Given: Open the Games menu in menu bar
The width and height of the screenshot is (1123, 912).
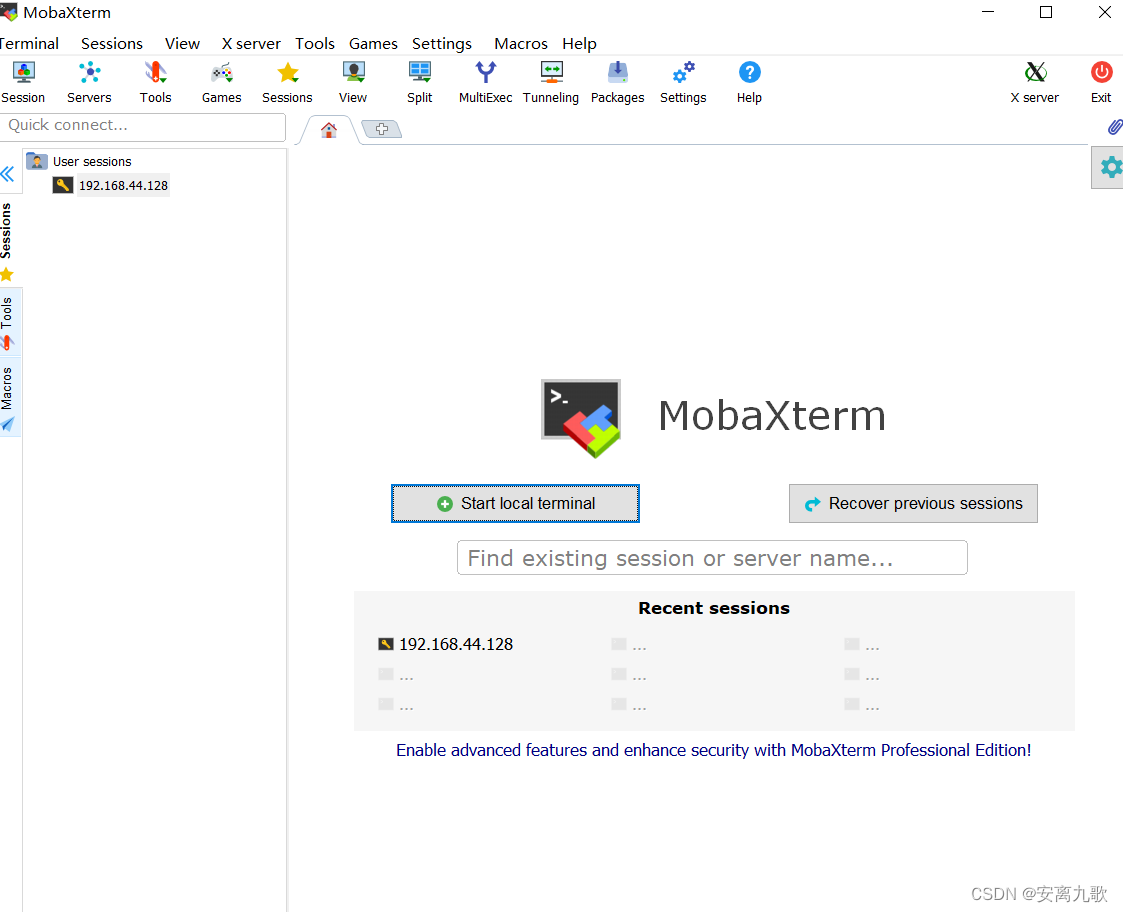Looking at the screenshot, I should [373, 44].
